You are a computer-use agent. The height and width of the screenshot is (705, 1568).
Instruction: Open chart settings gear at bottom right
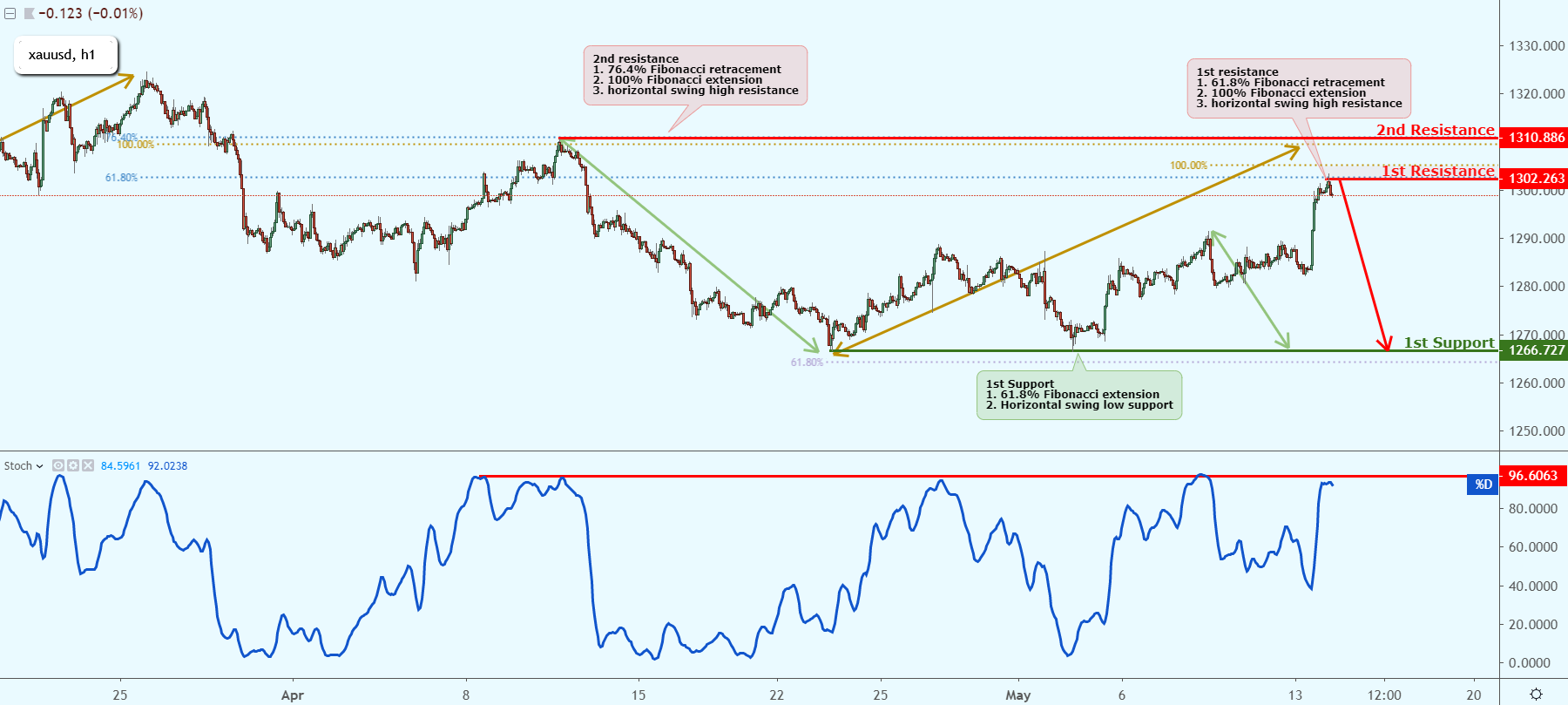(1536, 695)
